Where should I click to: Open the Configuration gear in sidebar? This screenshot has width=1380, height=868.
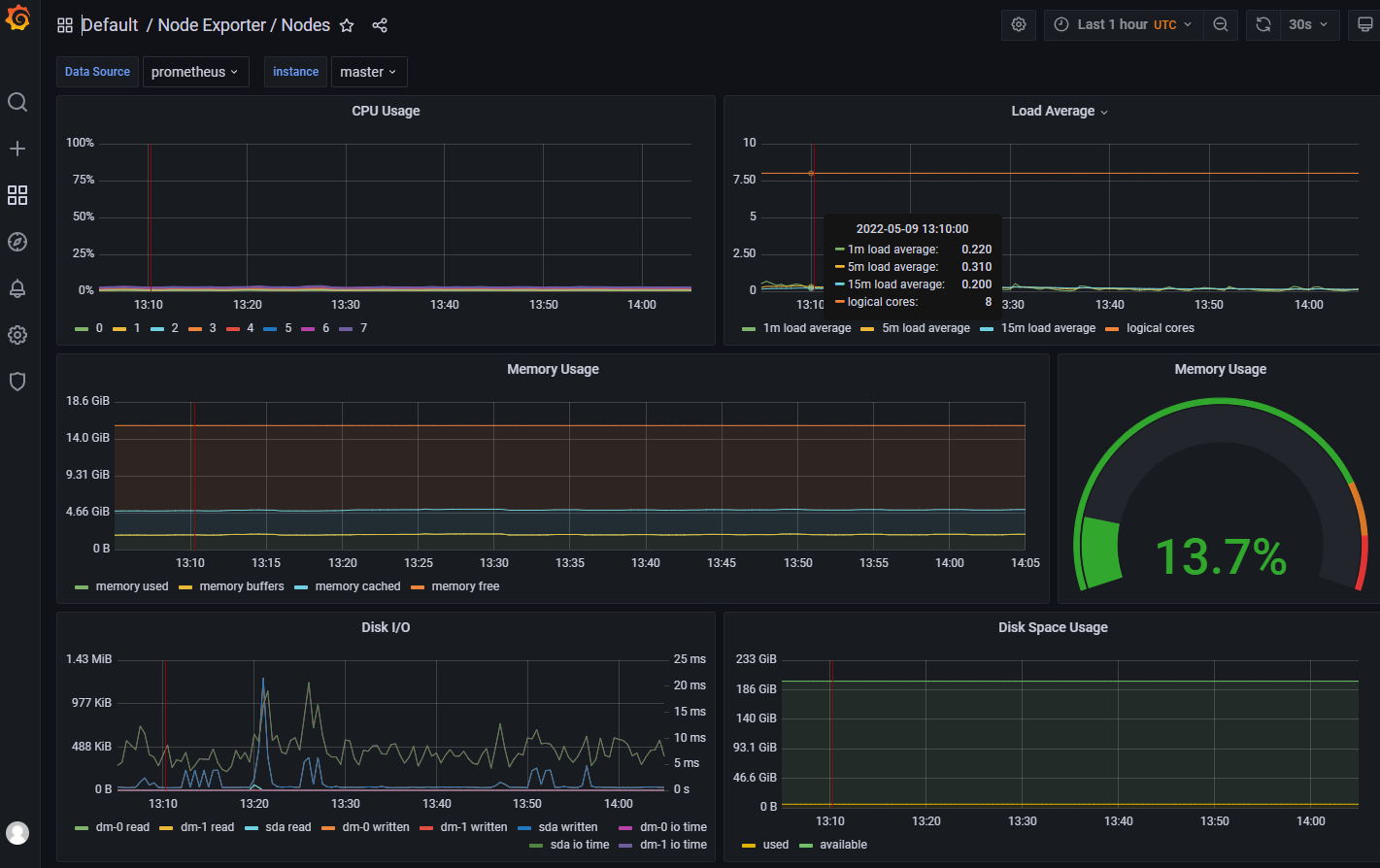click(x=17, y=335)
